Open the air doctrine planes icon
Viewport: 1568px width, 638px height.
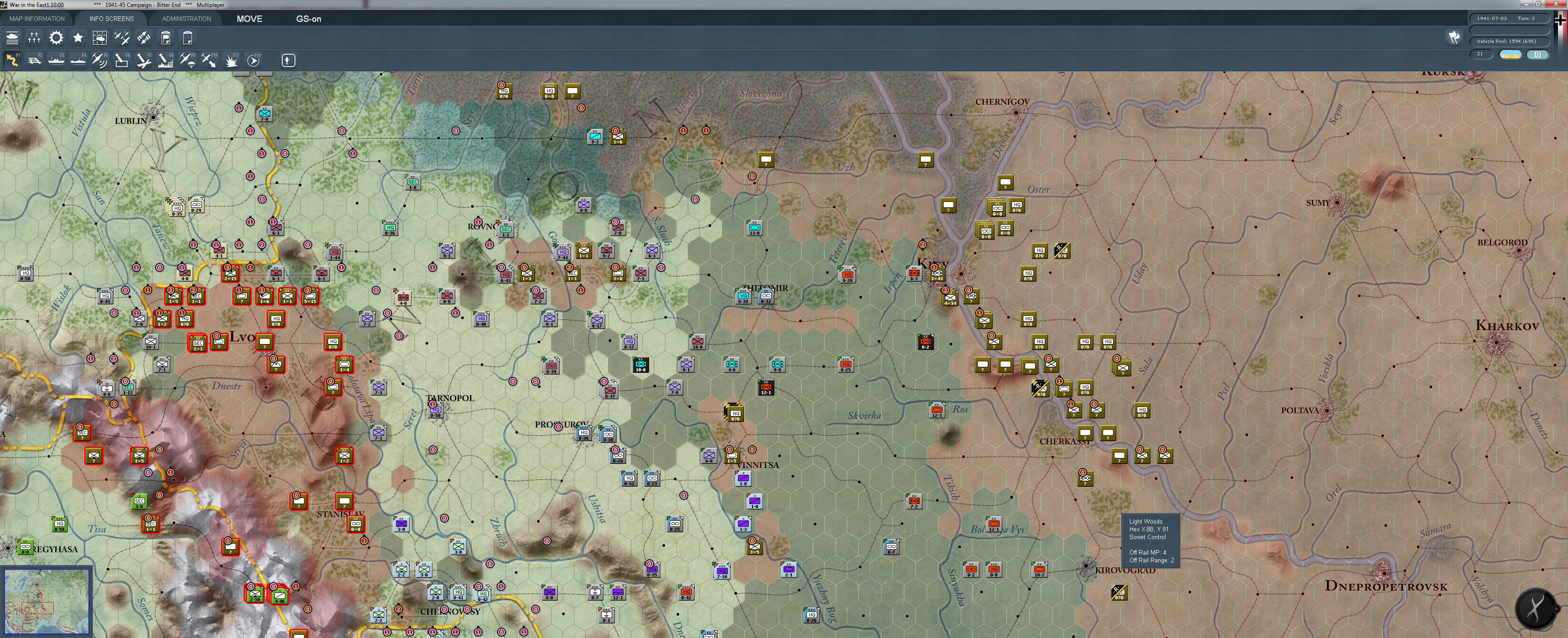click(x=122, y=38)
